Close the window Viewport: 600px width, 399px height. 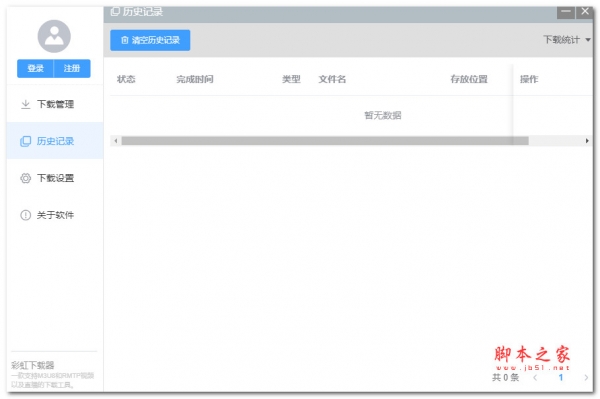tap(585, 12)
